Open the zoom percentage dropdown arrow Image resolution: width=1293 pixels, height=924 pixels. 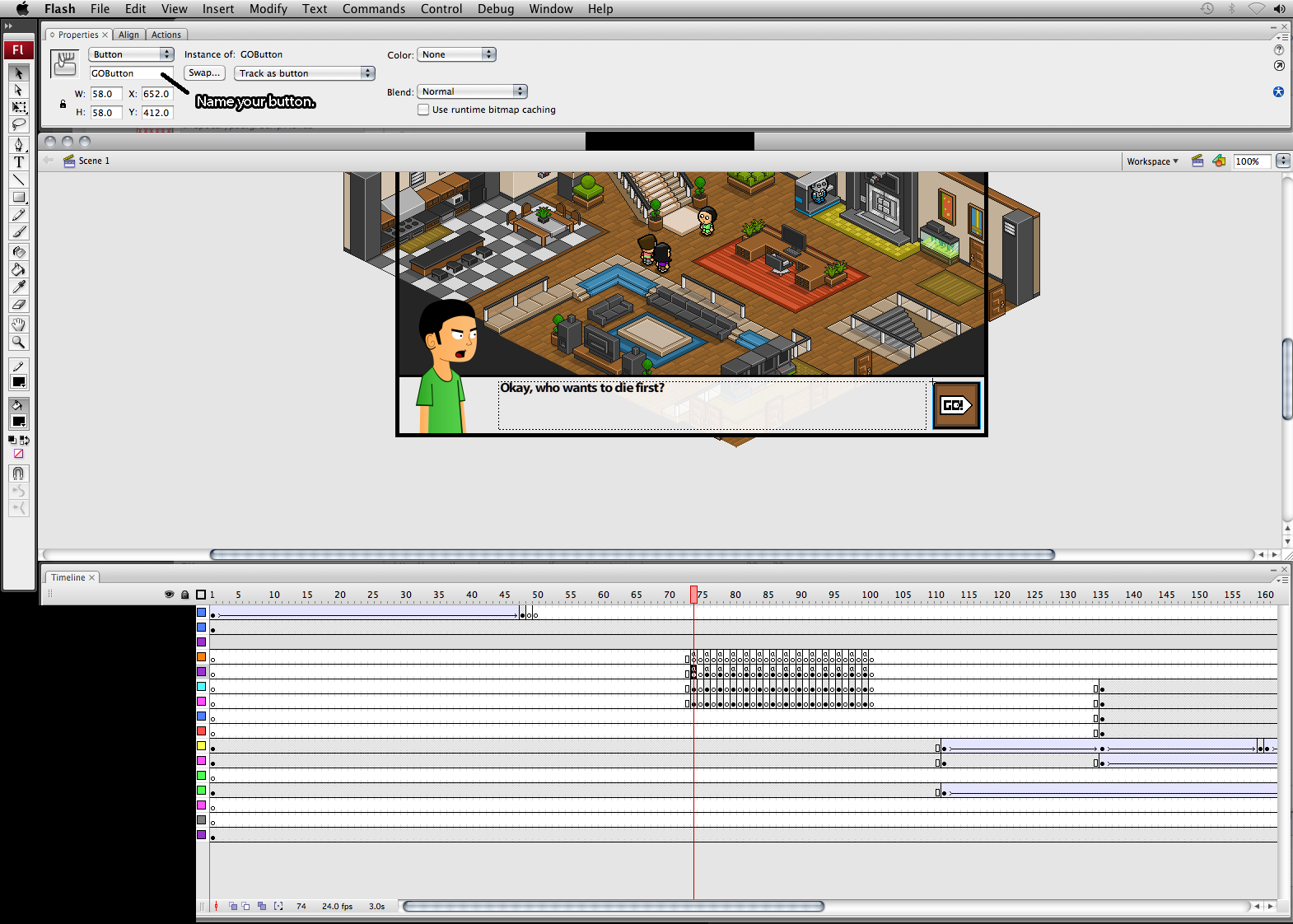[1283, 161]
